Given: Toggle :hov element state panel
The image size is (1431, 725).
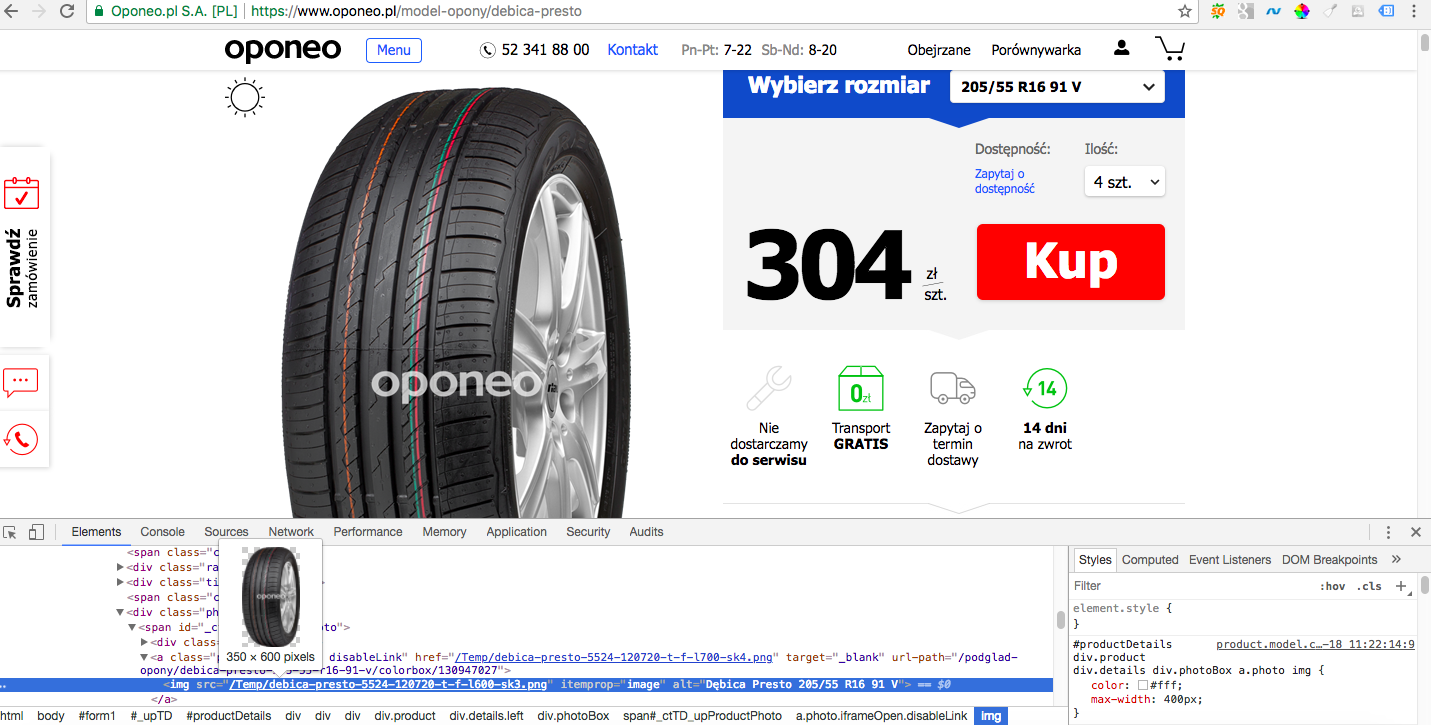Looking at the screenshot, I should coord(1333,586).
